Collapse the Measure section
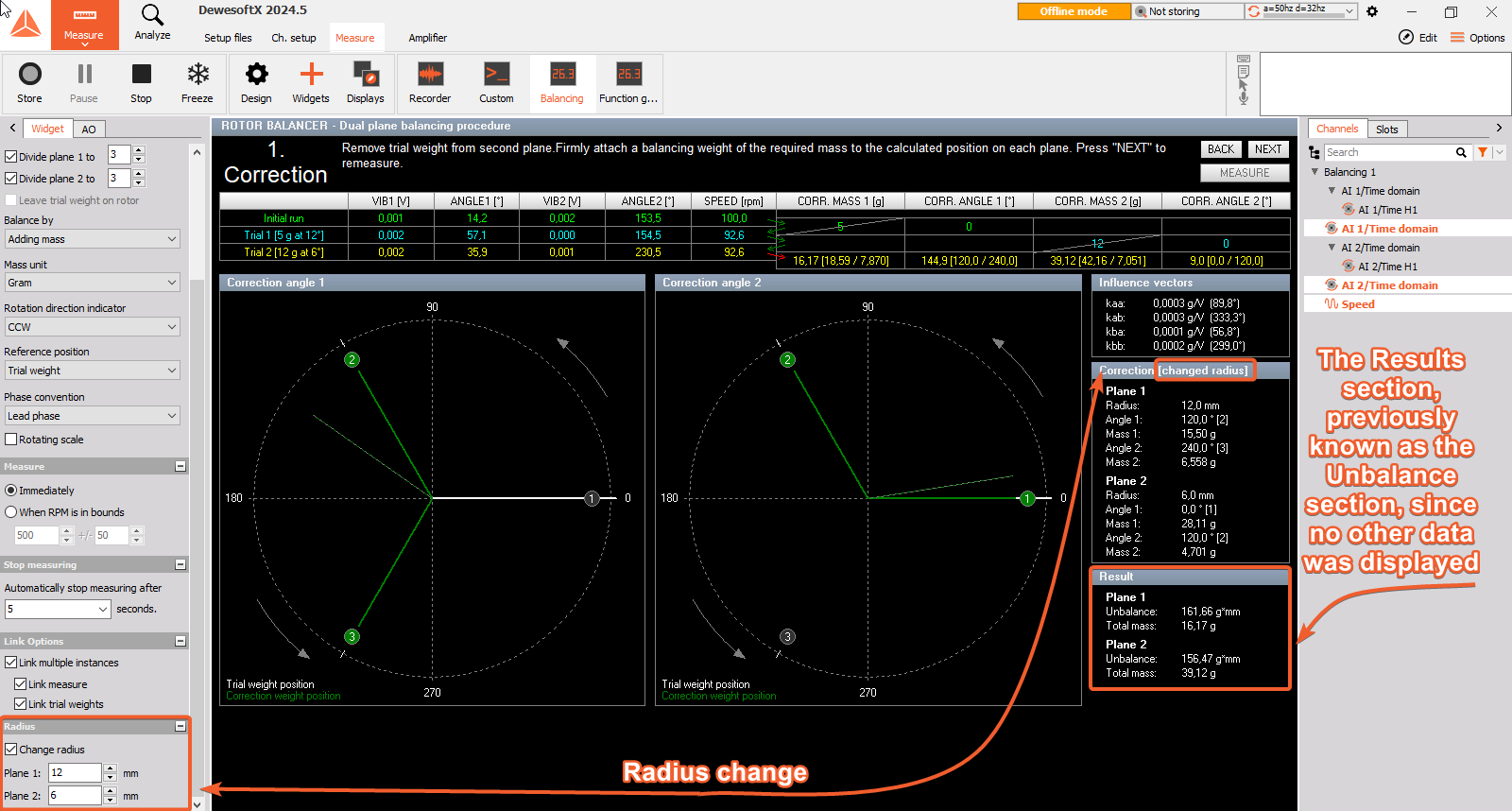Image resolution: width=1512 pixels, height=811 pixels. point(180,466)
